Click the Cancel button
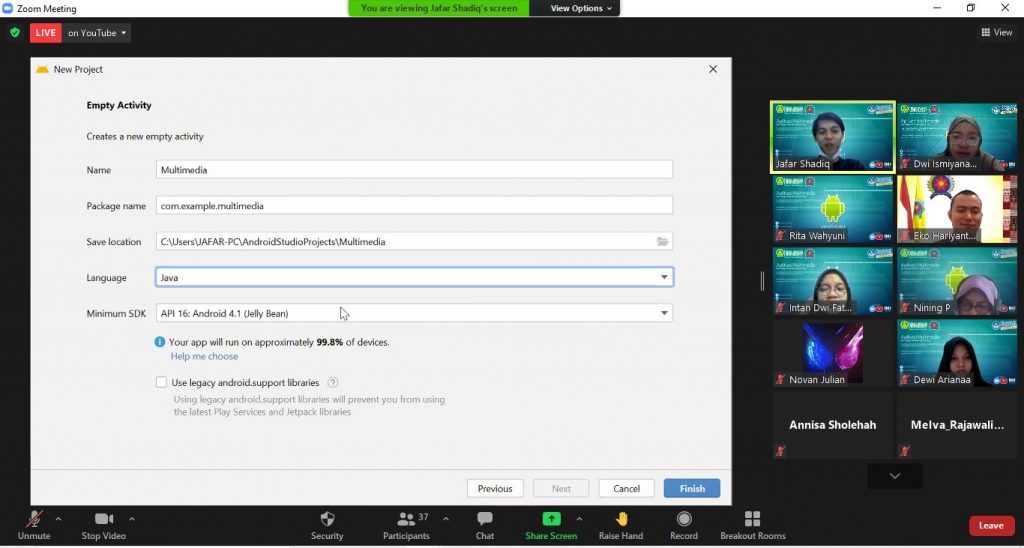This screenshot has height=548, width=1024. (x=626, y=489)
